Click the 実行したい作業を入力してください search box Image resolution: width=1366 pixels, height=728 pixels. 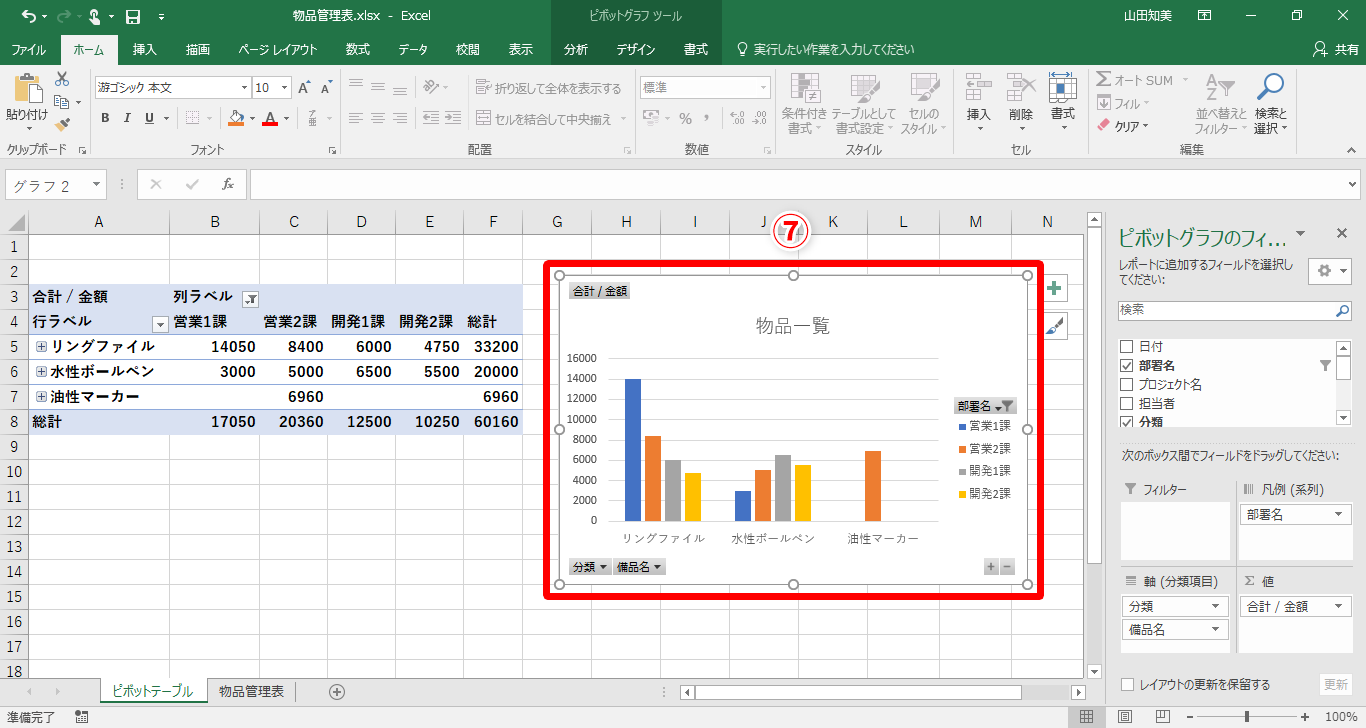point(825,49)
